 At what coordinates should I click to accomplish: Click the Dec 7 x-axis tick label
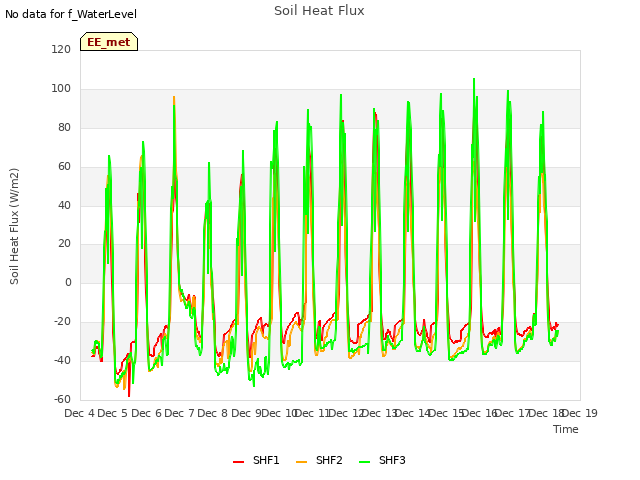179,413
